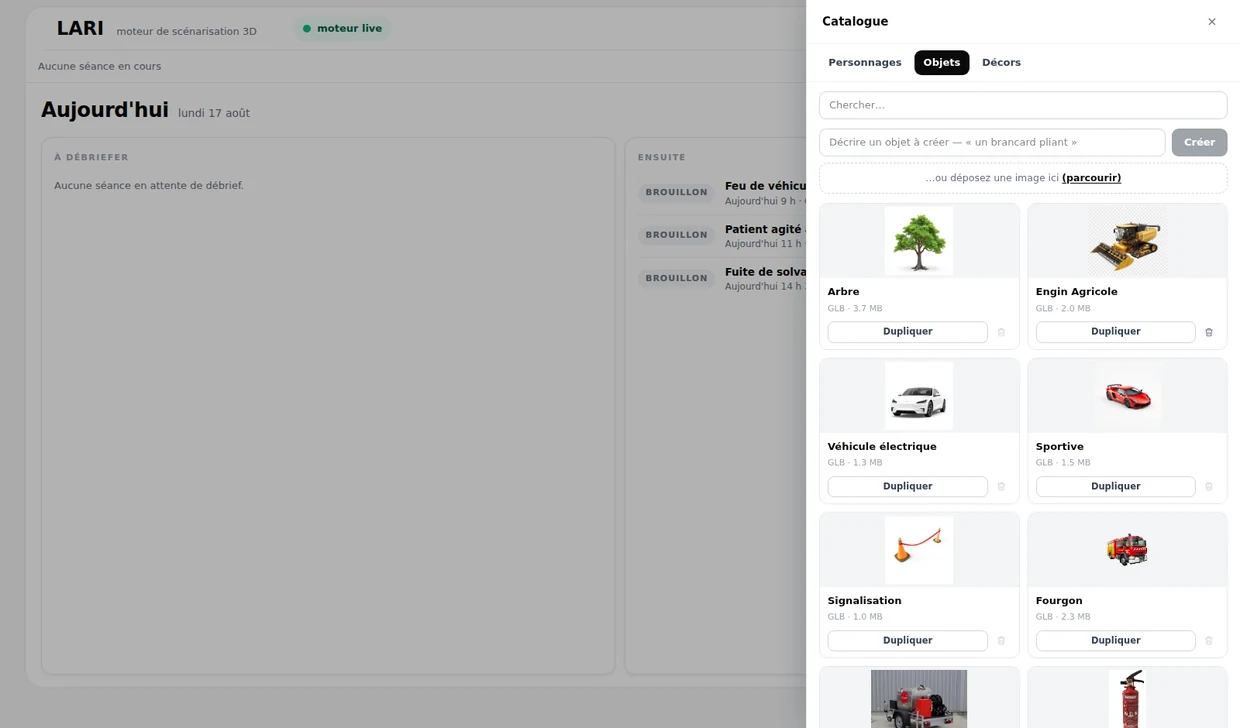Select the Objets tab
Screen dimensions: 1240x728
[941, 63]
